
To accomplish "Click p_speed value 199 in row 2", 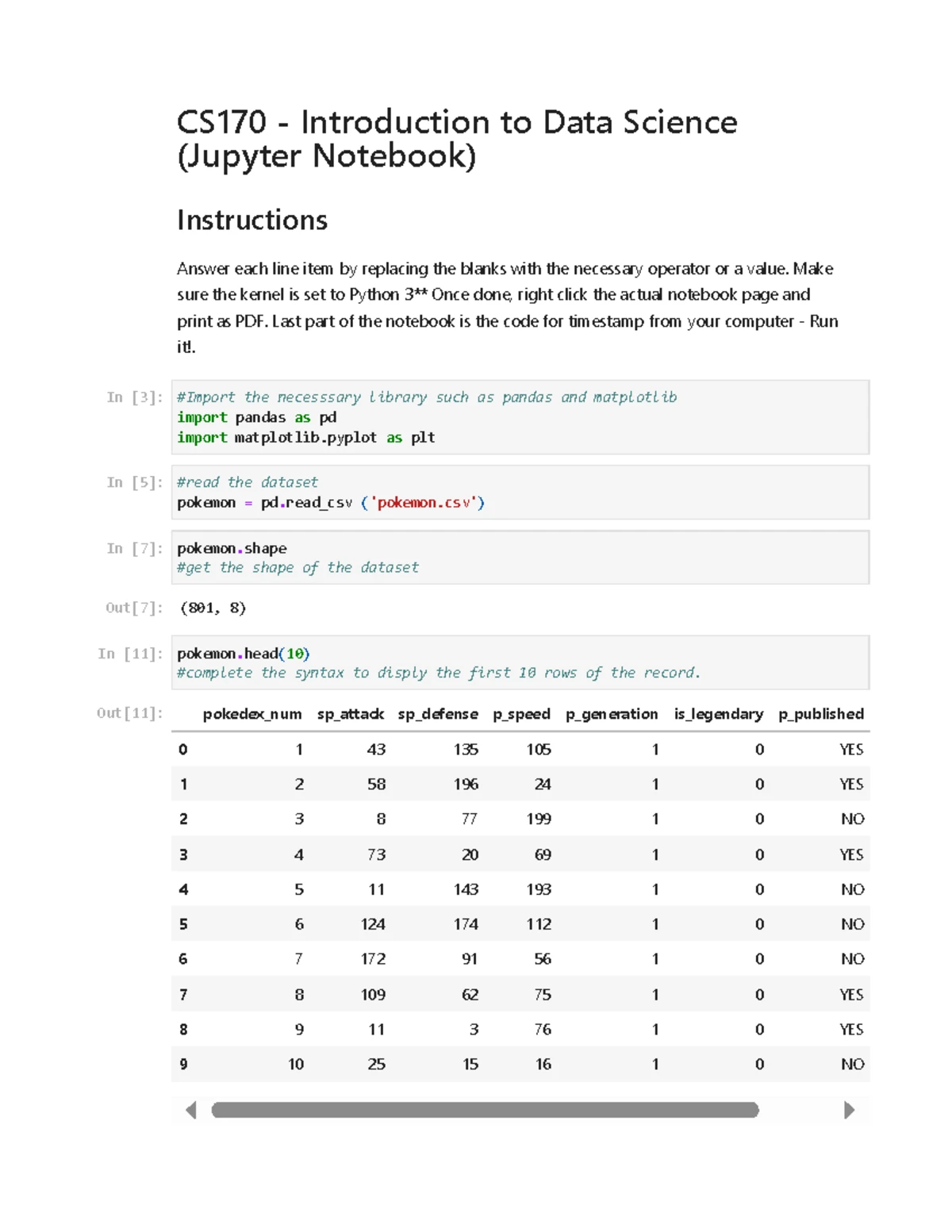I will [539, 819].
